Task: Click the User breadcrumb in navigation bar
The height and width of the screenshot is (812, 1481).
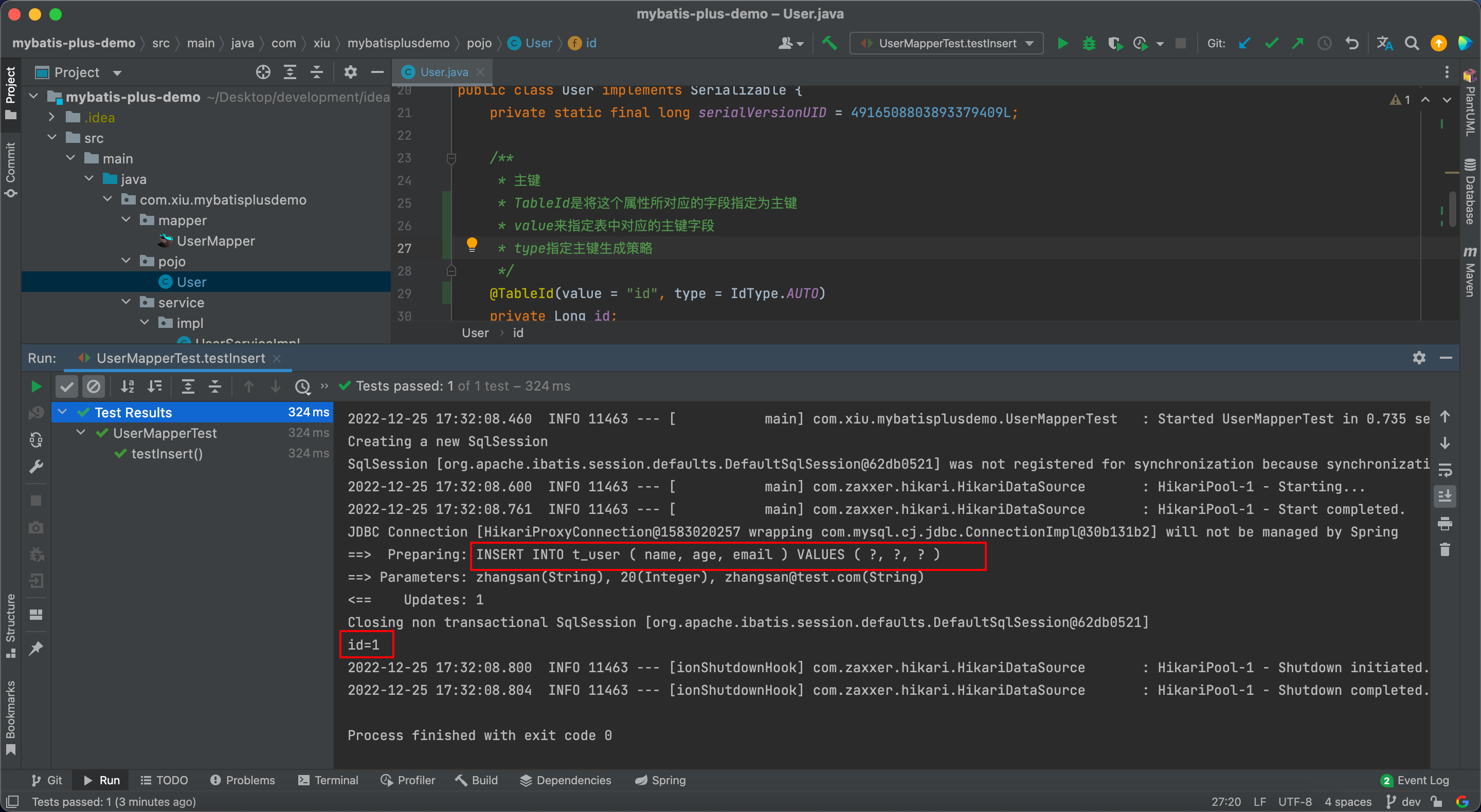Action: (x=530, y=43)
